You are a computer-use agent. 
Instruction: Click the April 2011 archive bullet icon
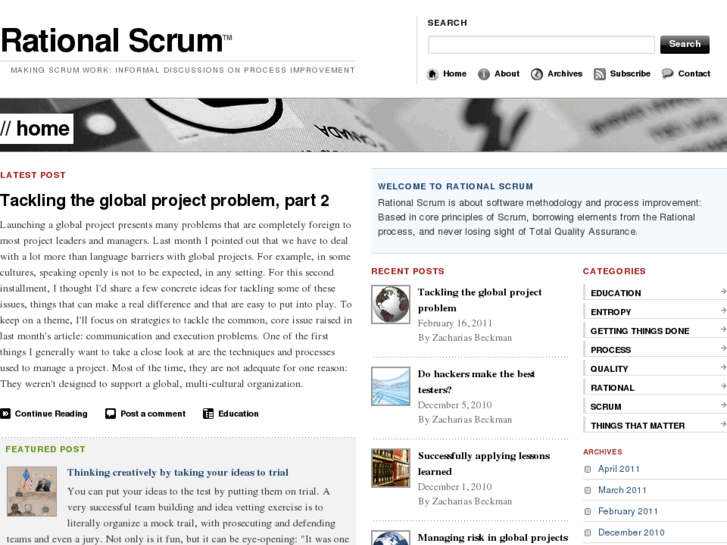pos(588,469)
